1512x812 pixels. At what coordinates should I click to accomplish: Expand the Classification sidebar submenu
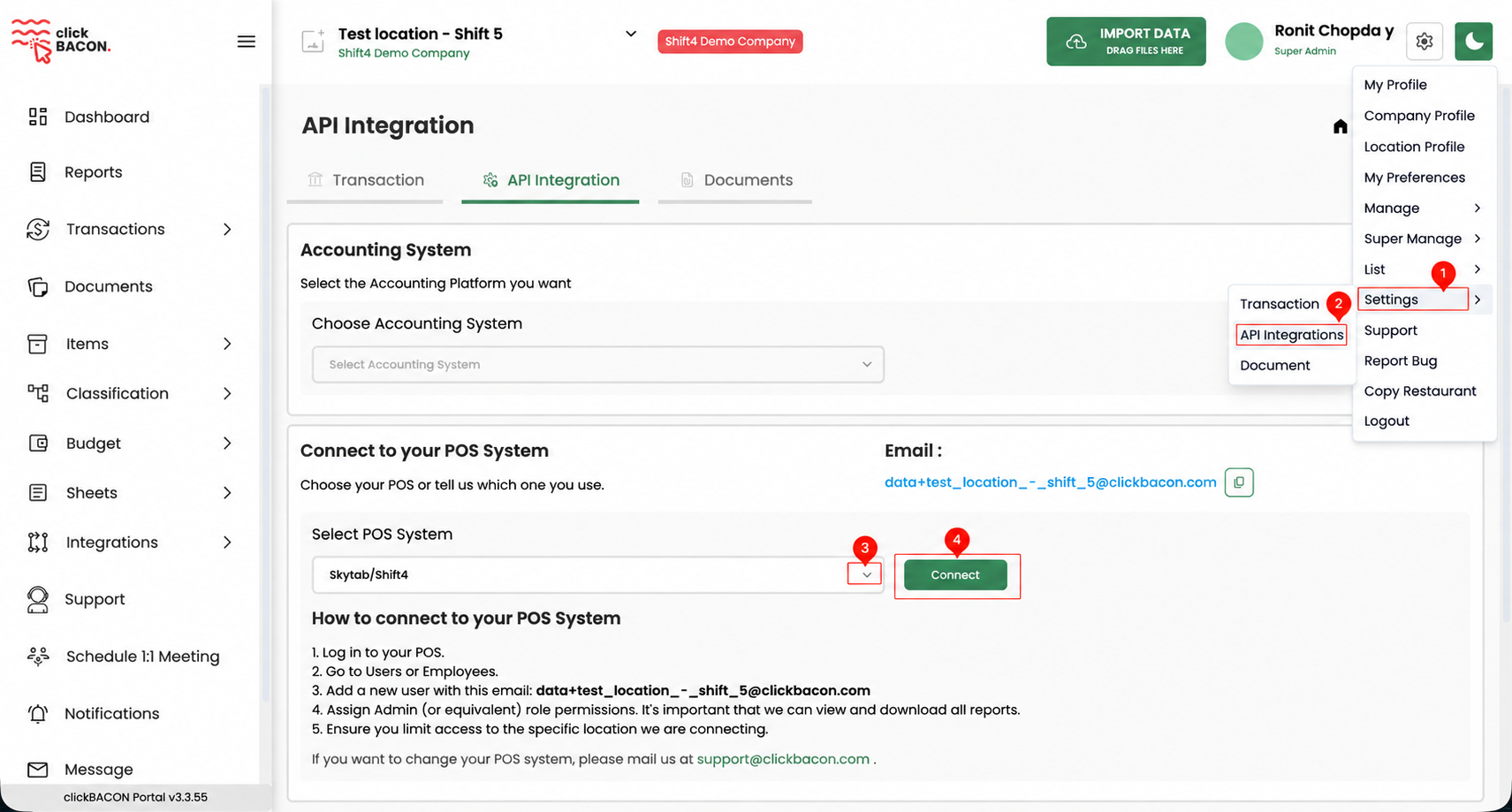(x=227, y=394)
